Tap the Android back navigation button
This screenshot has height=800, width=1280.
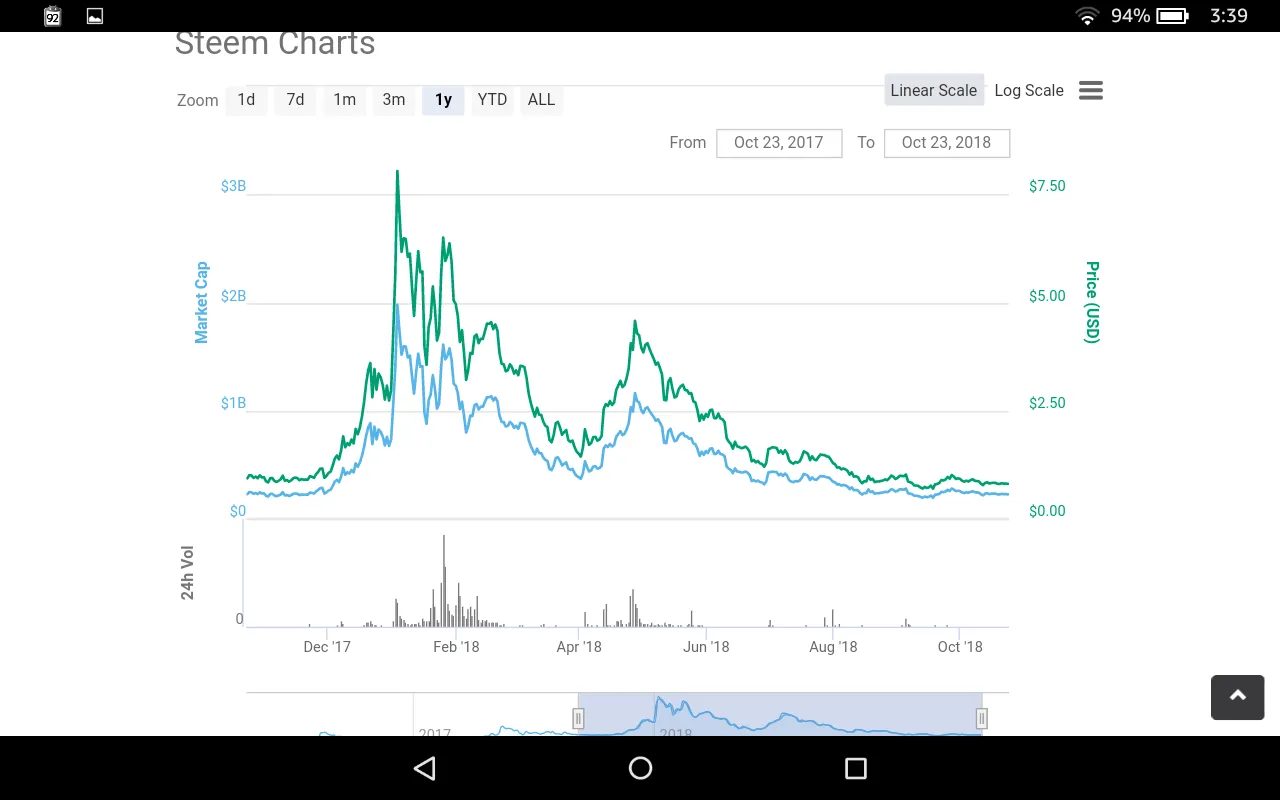(425, 768)
